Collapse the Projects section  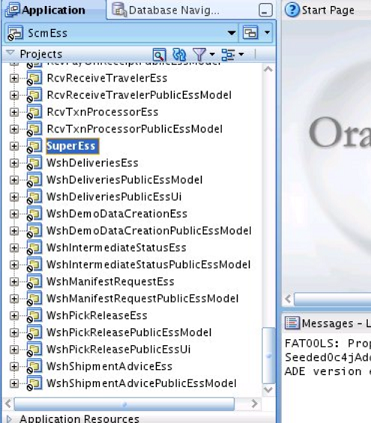click(11, 53)
